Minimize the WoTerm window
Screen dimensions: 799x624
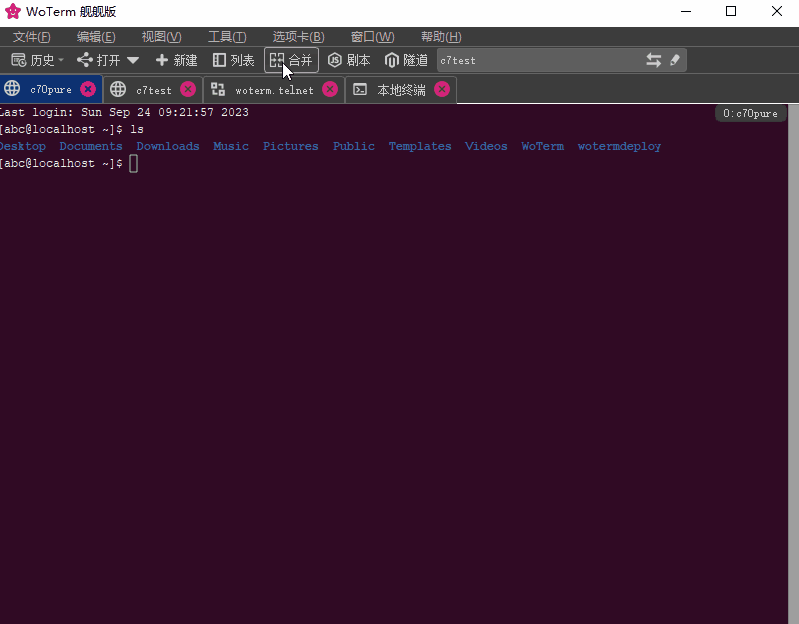coord(686,11)
